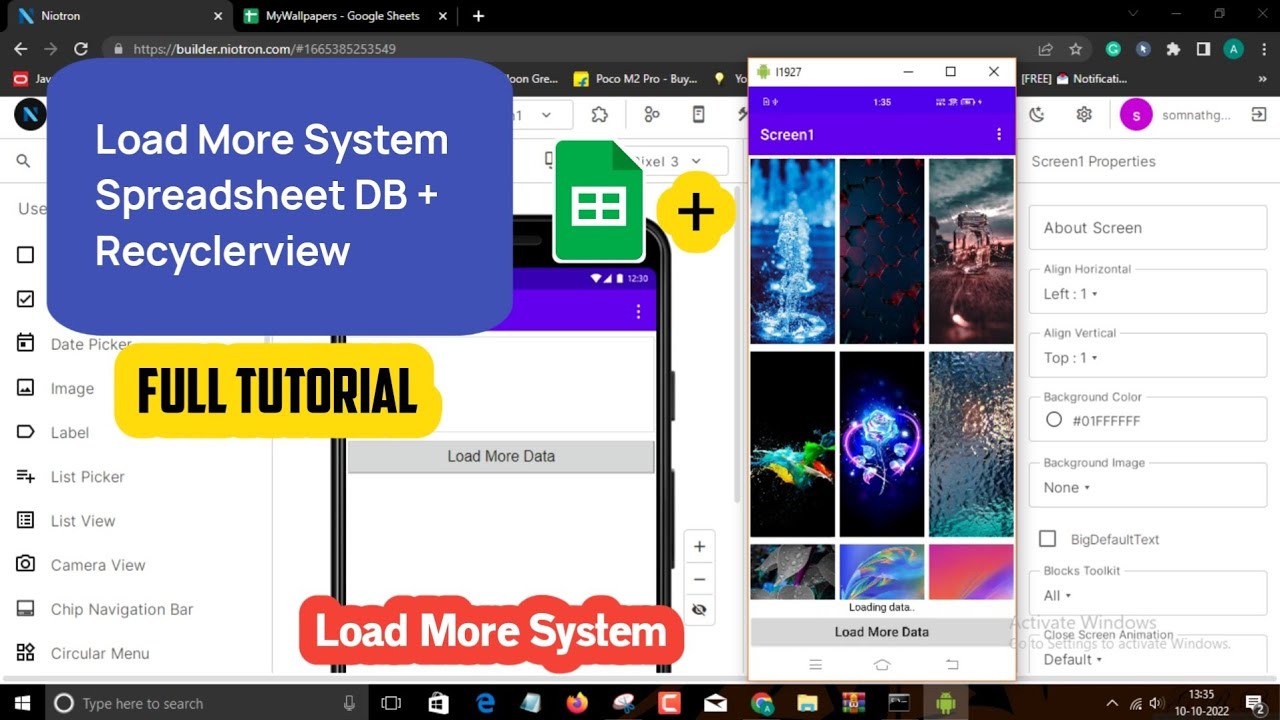
Task: Tap emulator recent apps menu button
Action: click(x=815, y=665)
